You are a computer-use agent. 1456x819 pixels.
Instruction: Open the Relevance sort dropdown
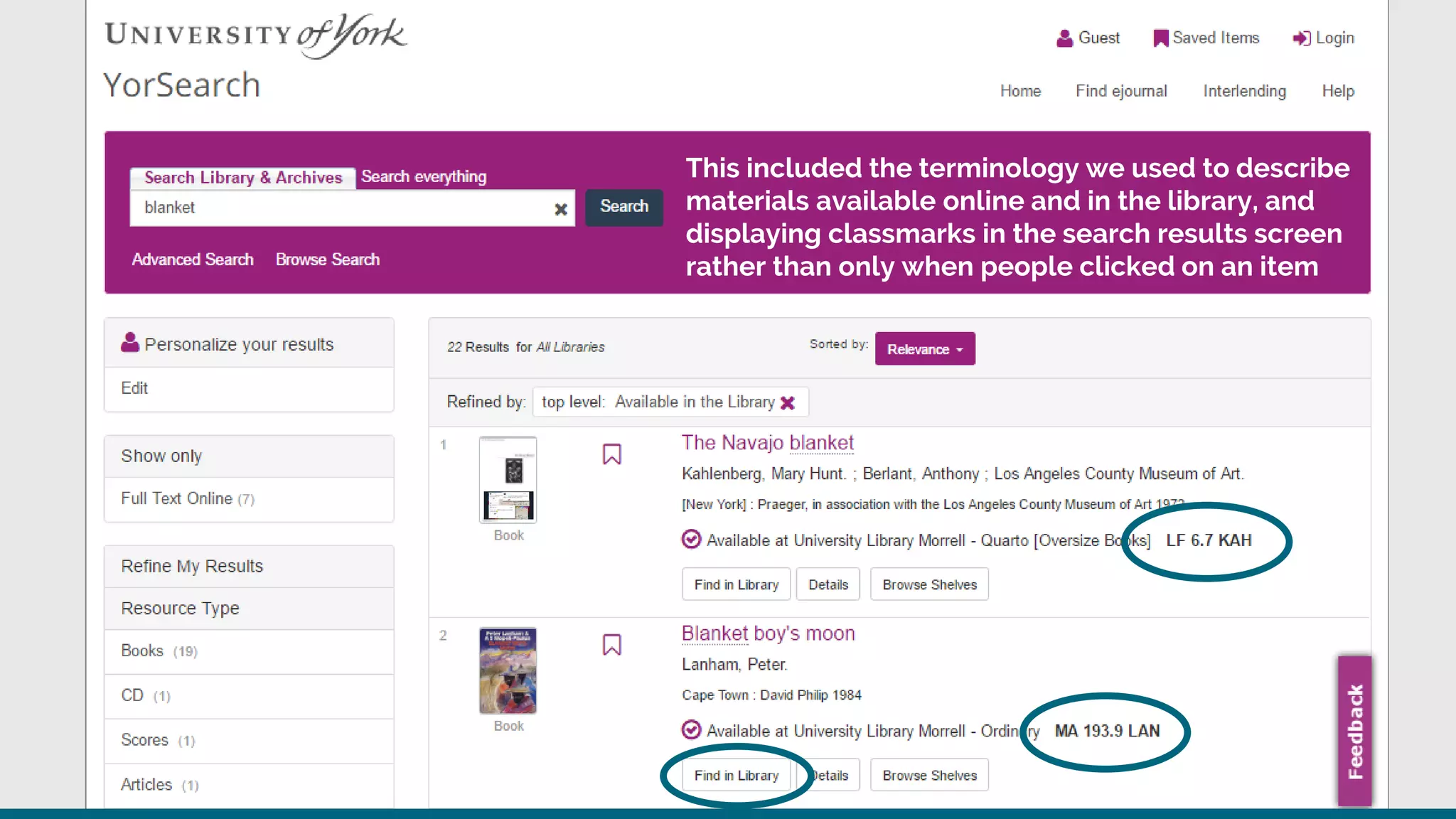[x=925, y=349]
